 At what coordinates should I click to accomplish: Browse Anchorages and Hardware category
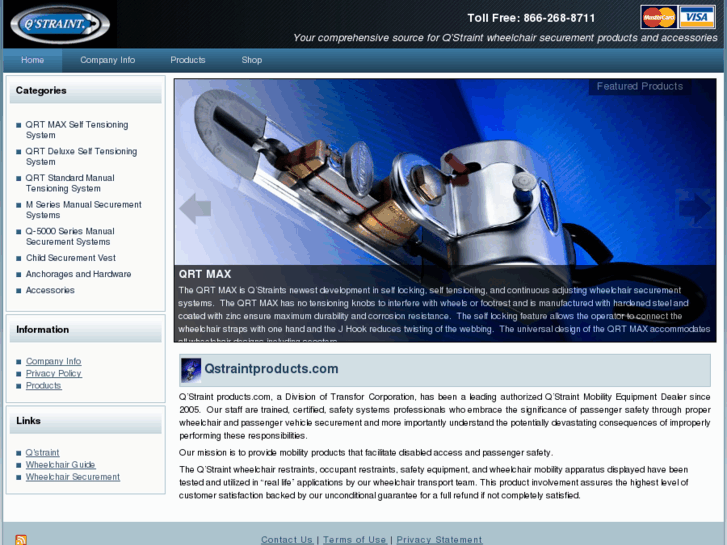78,274
